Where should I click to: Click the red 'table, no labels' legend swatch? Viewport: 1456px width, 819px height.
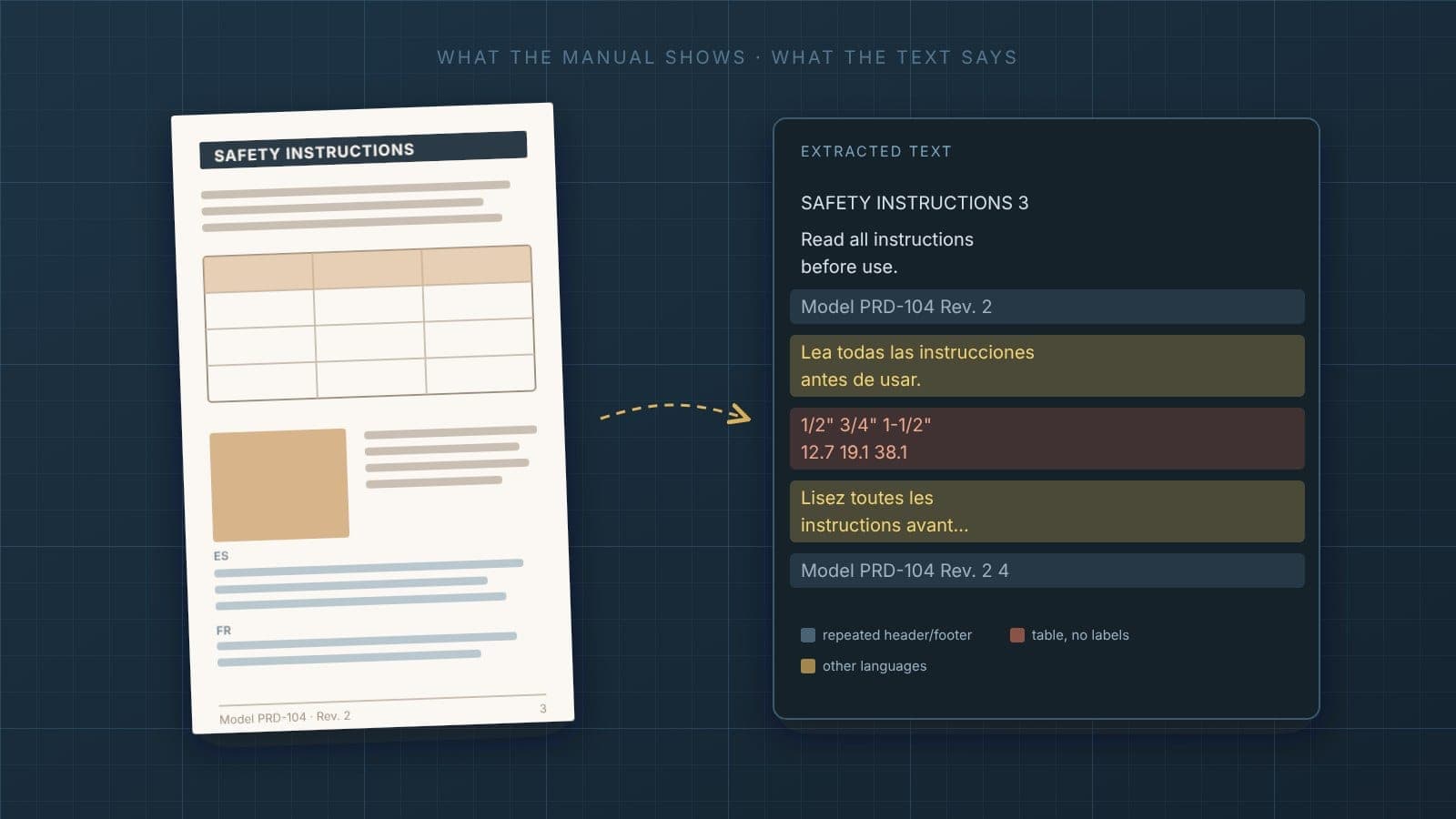(1017, 635)
